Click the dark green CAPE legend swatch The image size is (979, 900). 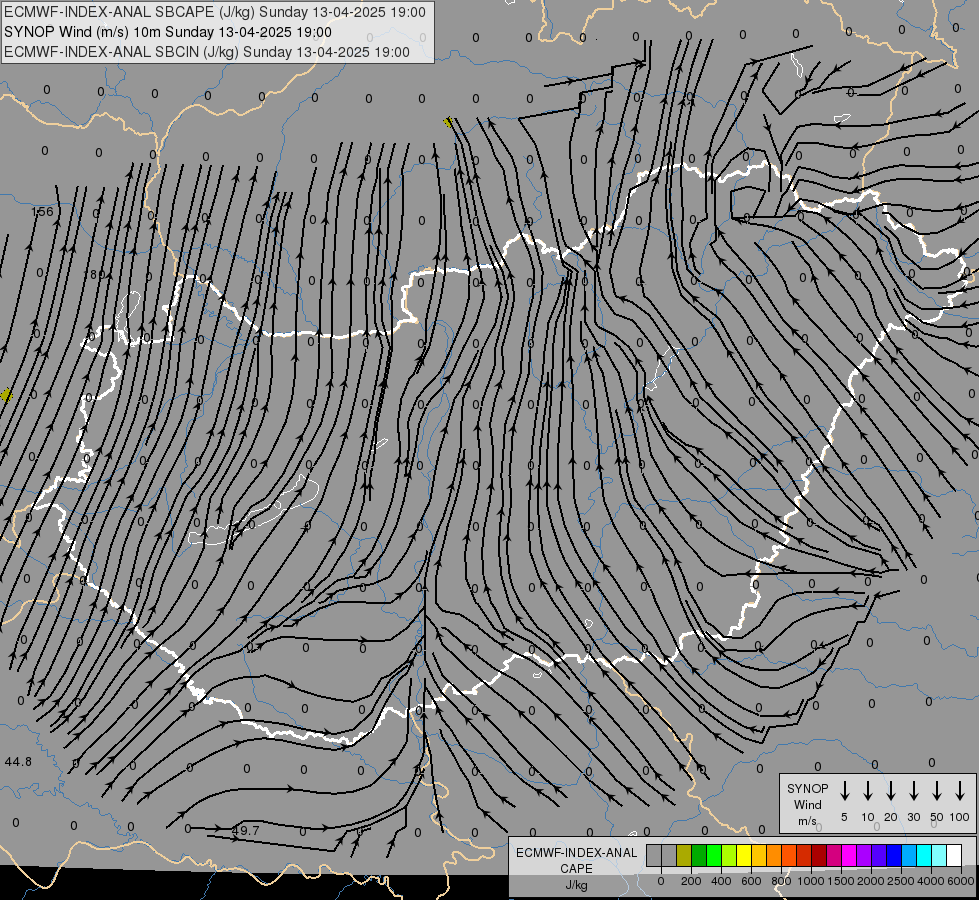pos(699,855)
